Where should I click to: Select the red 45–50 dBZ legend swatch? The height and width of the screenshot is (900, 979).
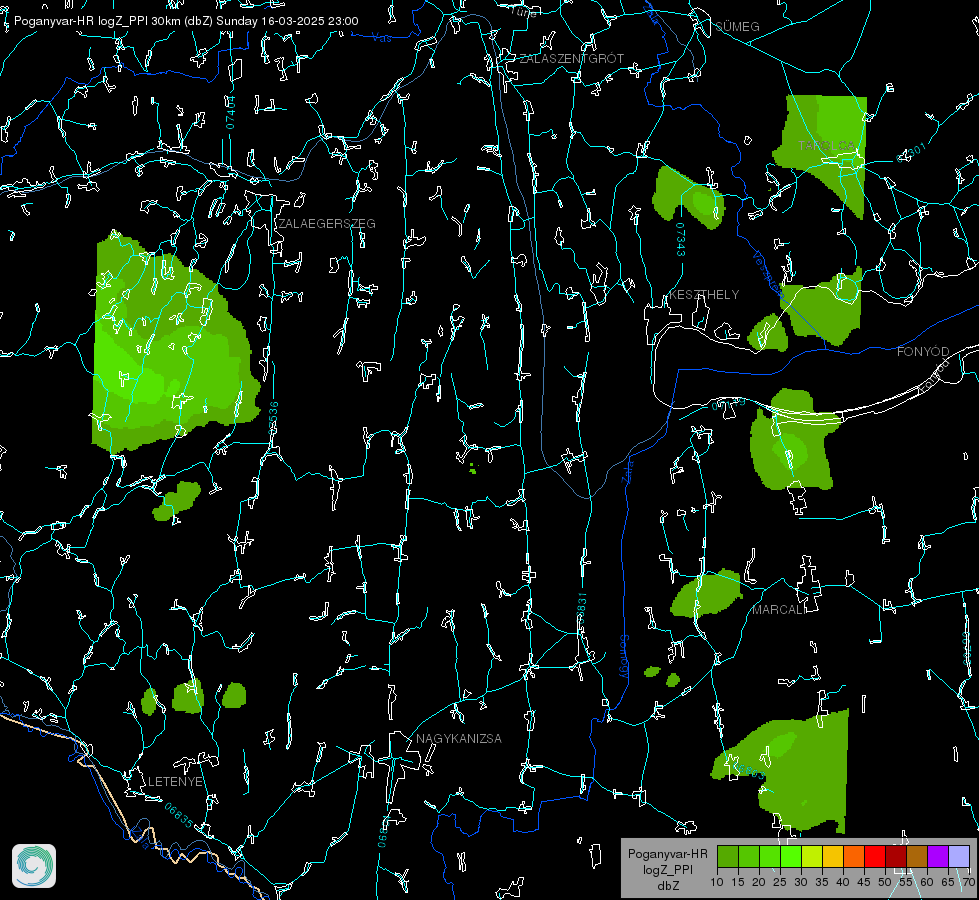(875, 856)
